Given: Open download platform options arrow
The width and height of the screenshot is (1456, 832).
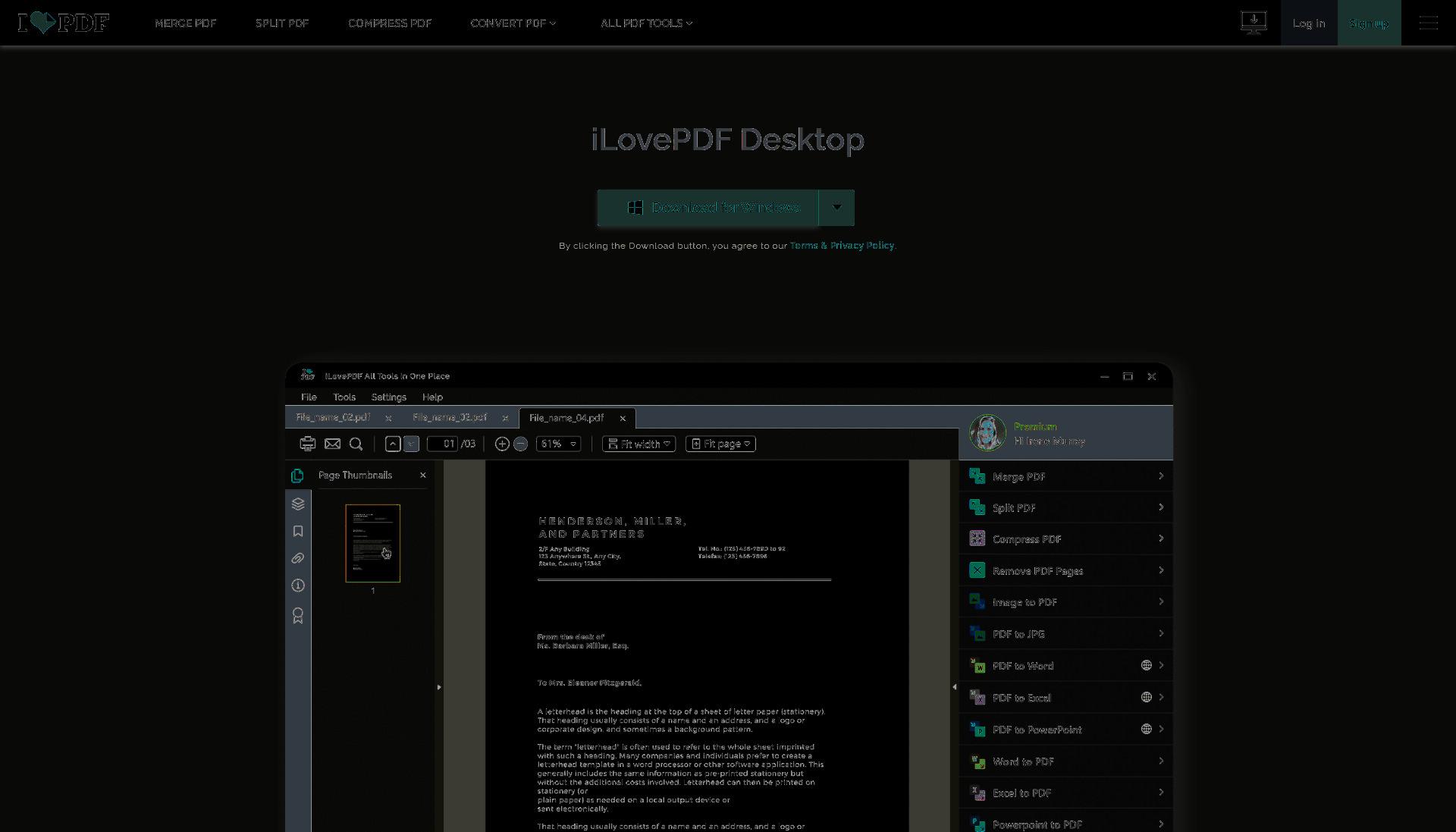Looking at the screenshot, I should pos(836,207).
